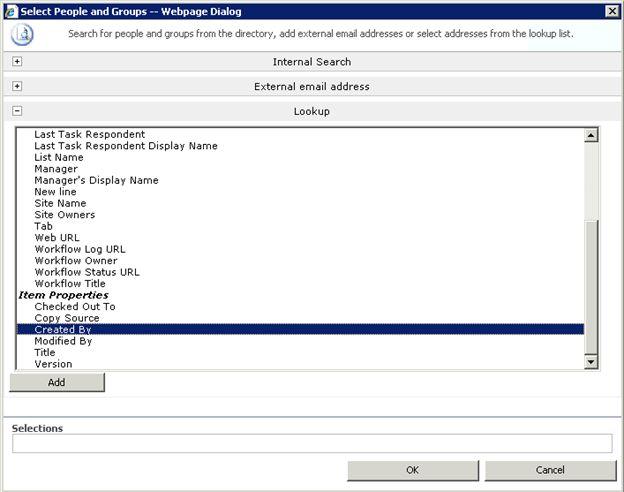This screenshot has height=492, width=624.
Task: Confirm with the OK button
Action: (x=413, y=471)
